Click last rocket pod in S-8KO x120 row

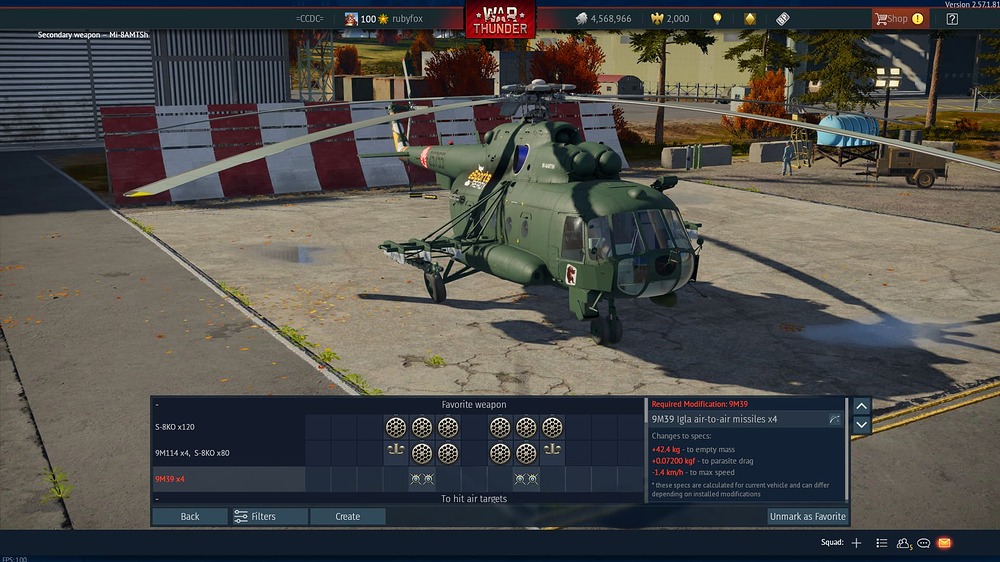[552, 427]
